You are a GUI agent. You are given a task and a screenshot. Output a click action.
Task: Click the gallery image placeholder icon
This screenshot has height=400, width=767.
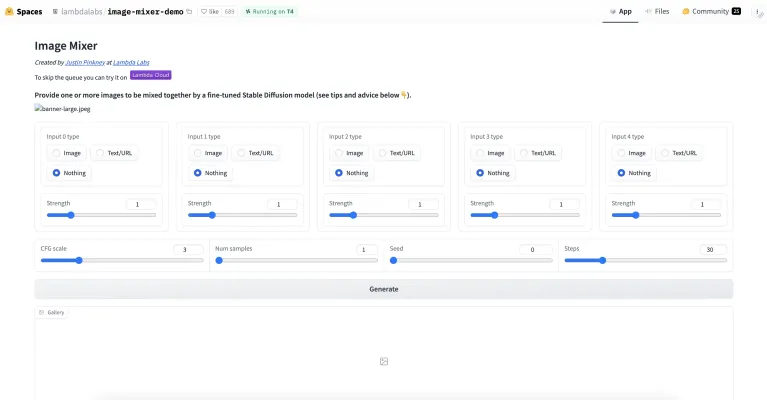(383, 361)
